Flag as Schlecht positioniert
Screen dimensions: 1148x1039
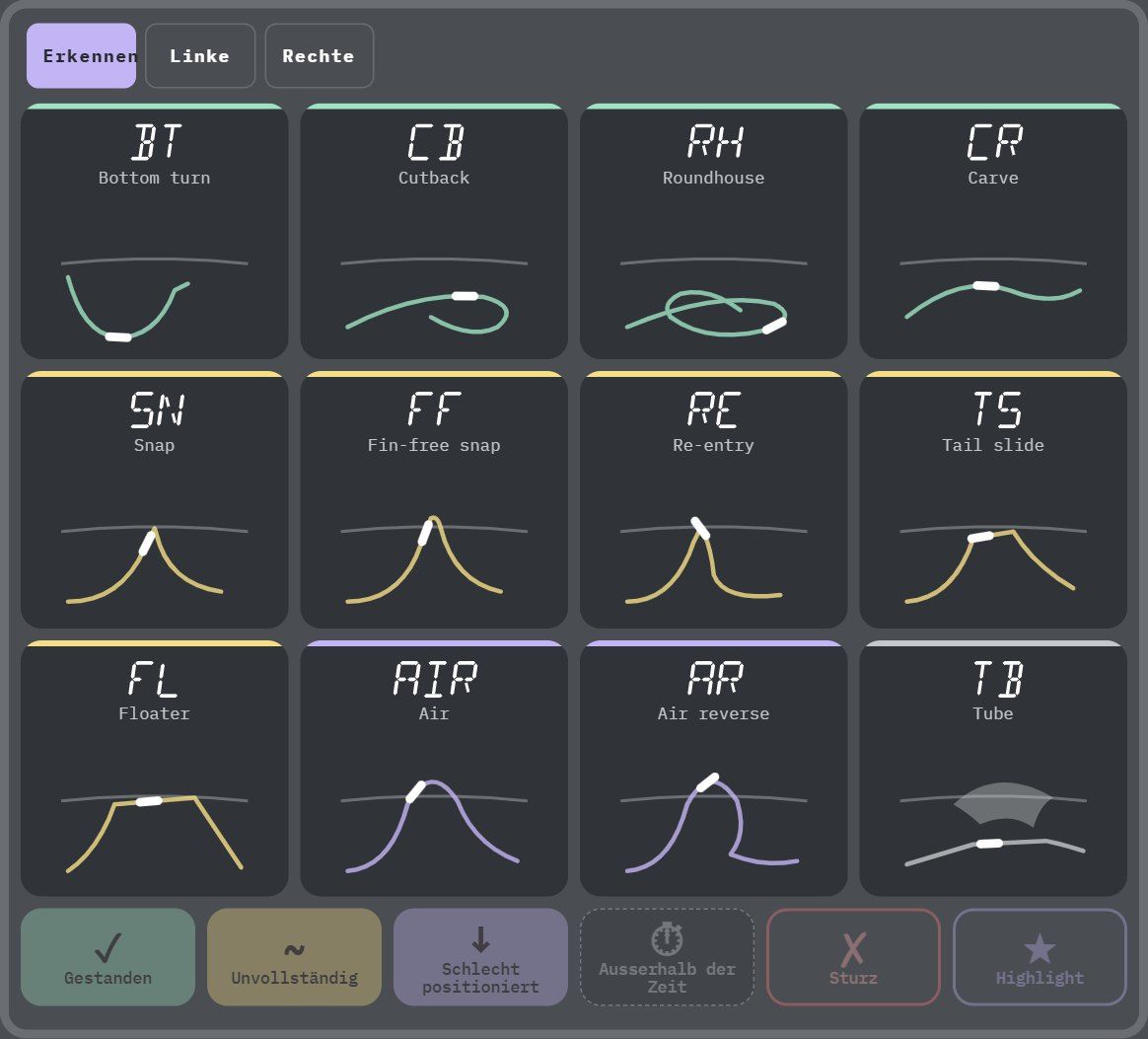coord(481,957)
